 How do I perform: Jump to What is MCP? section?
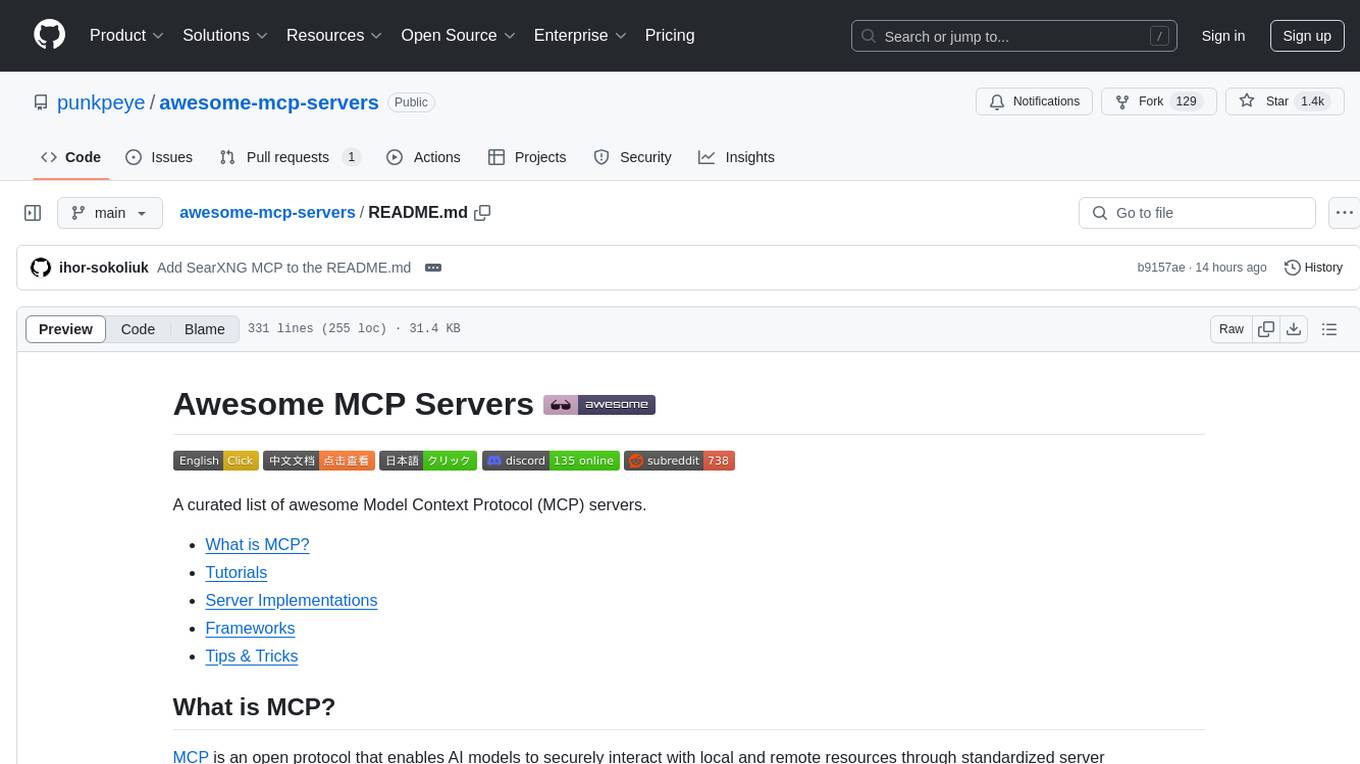257,544
